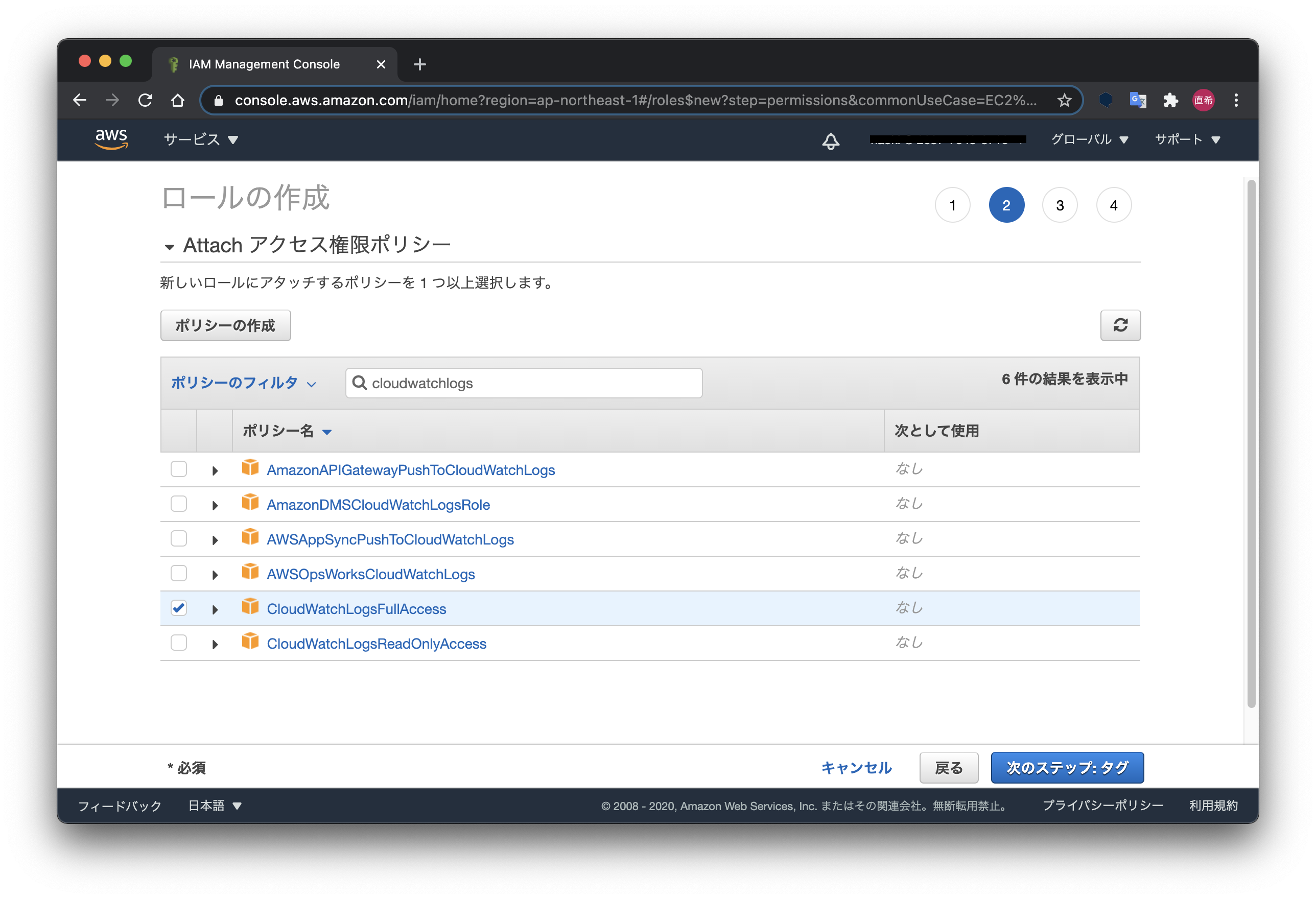Bookmark this page with the star icon
1316x899 pixels.
[1065, 100]
